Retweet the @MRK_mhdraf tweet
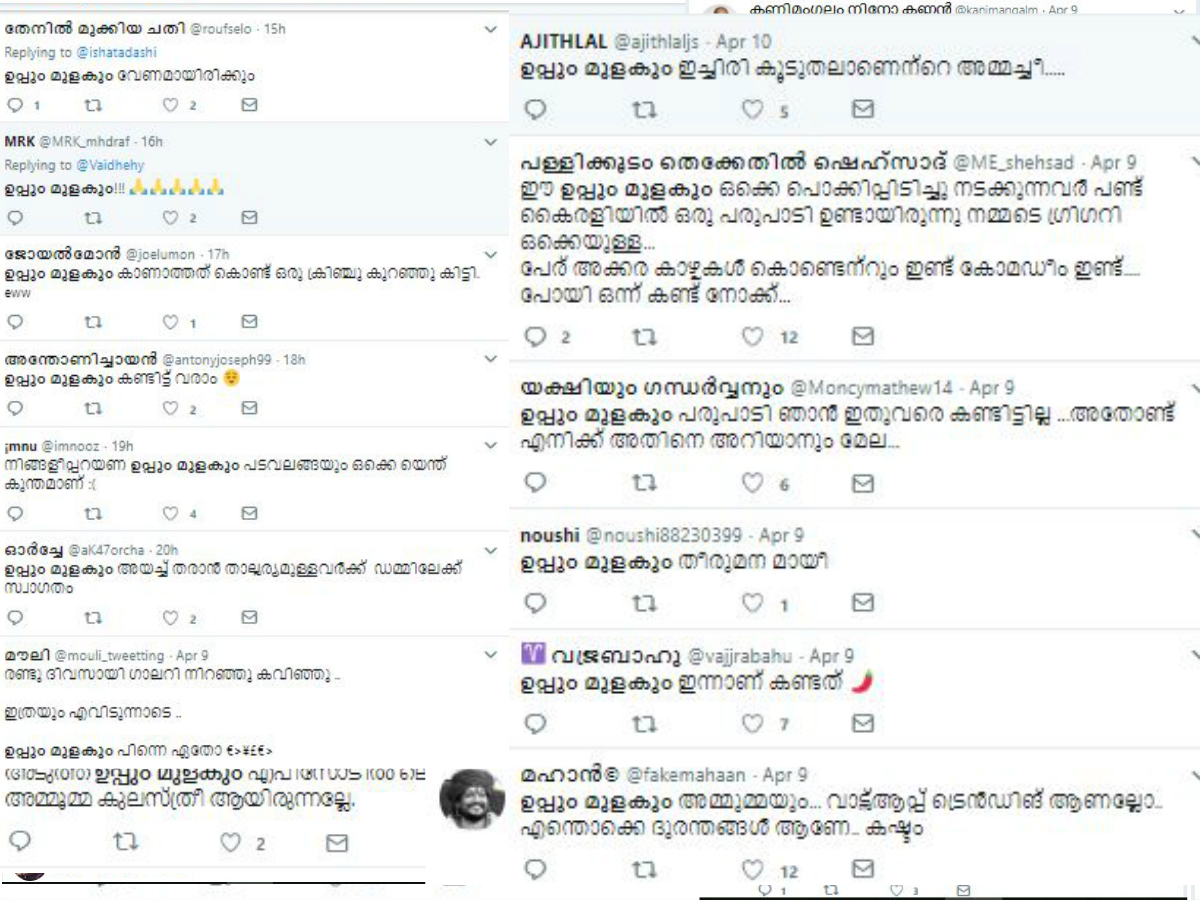1200x900 pixels. click(x=93, y=217)
